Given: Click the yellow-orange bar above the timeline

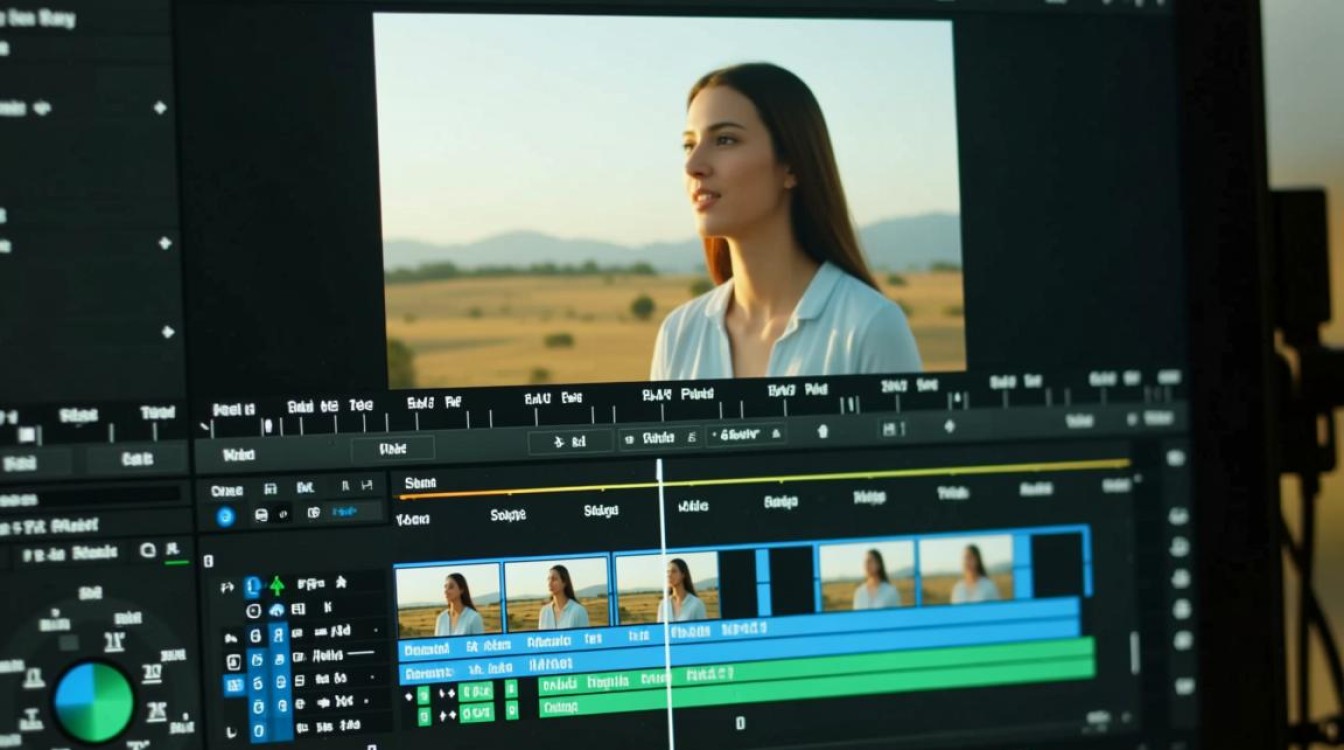Looking at the screenshot, I should 764,480.
